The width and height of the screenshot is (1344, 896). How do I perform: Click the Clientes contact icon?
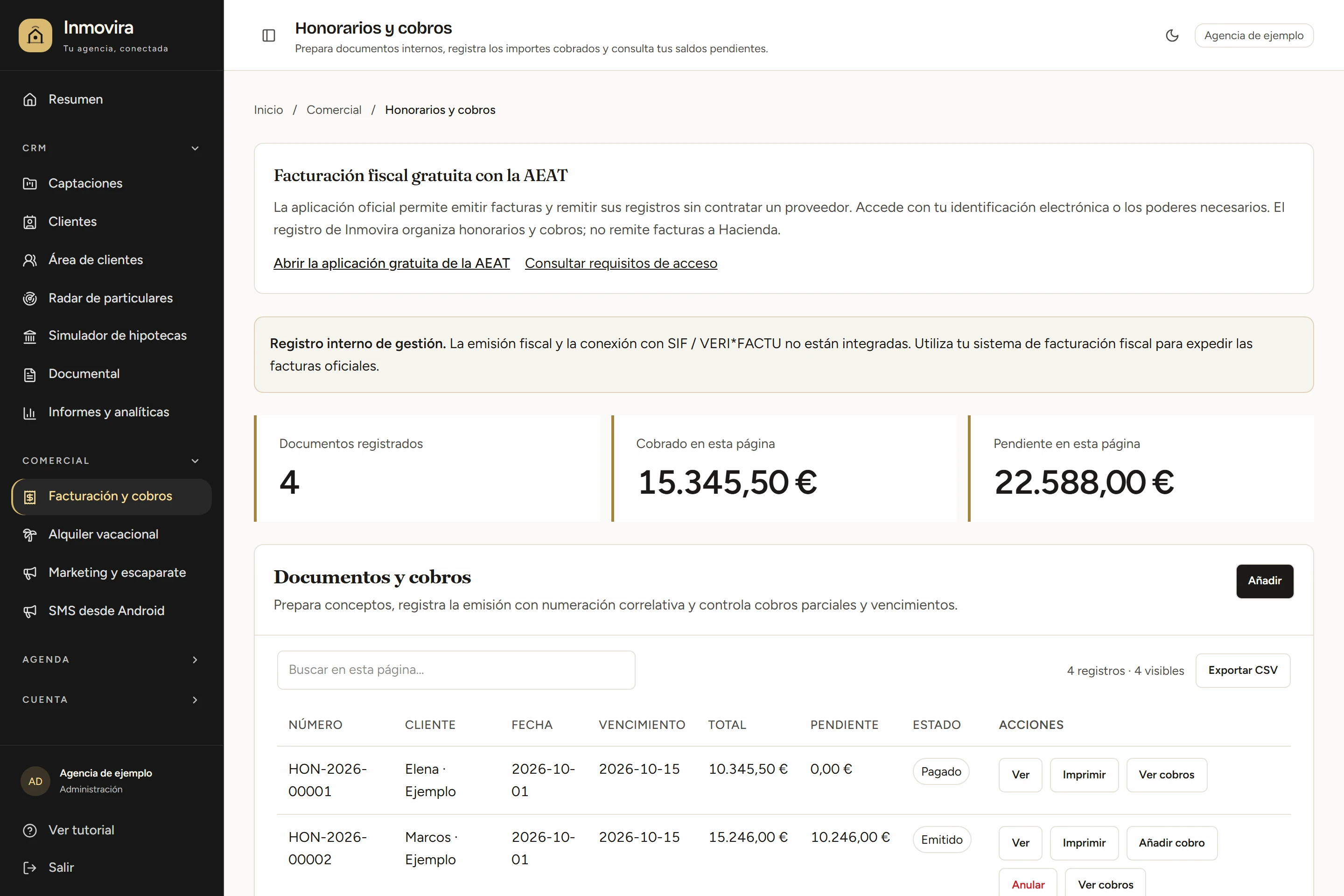pyautogui.click(x=30, y=222)
